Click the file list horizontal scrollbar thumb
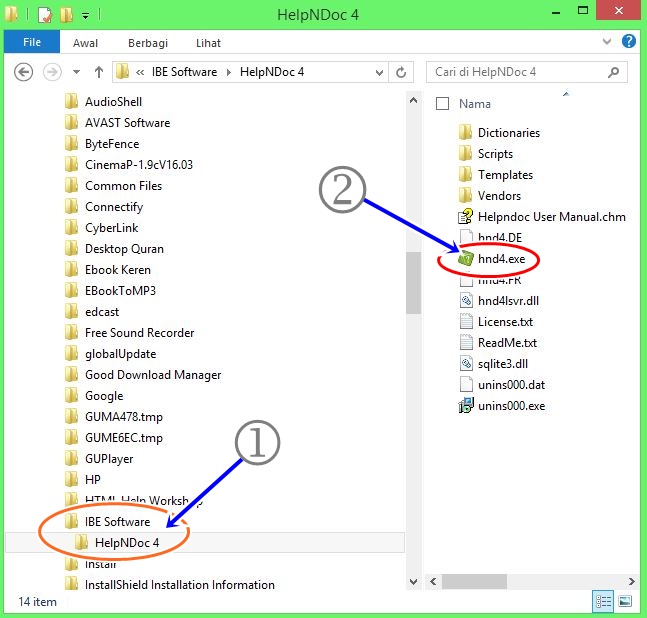The height and width of the screenshot is (618, 647). pyautogui.click(x=474, y=582)
